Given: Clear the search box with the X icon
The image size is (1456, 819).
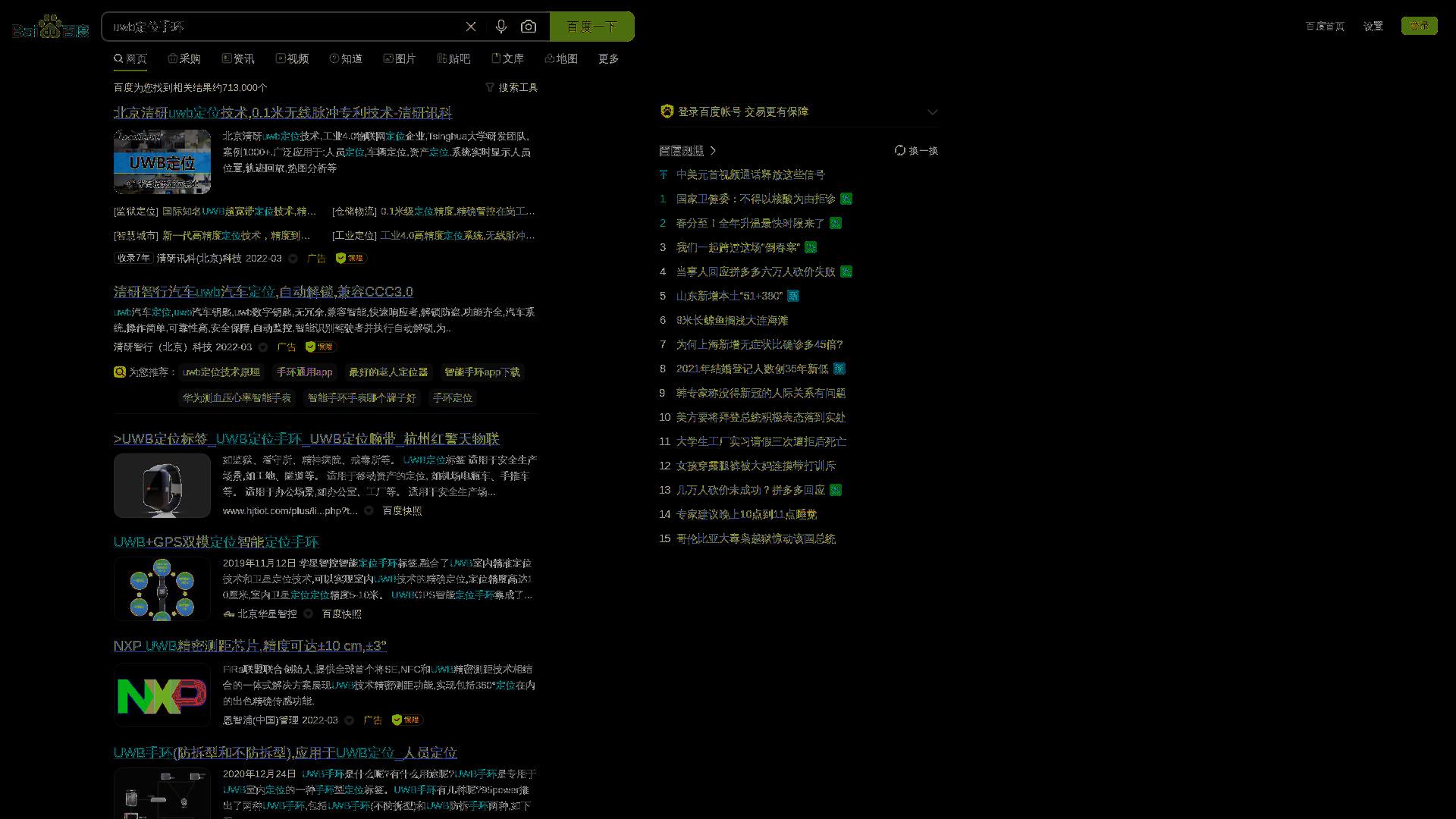Looking at the screenshot, I should 471,27.
